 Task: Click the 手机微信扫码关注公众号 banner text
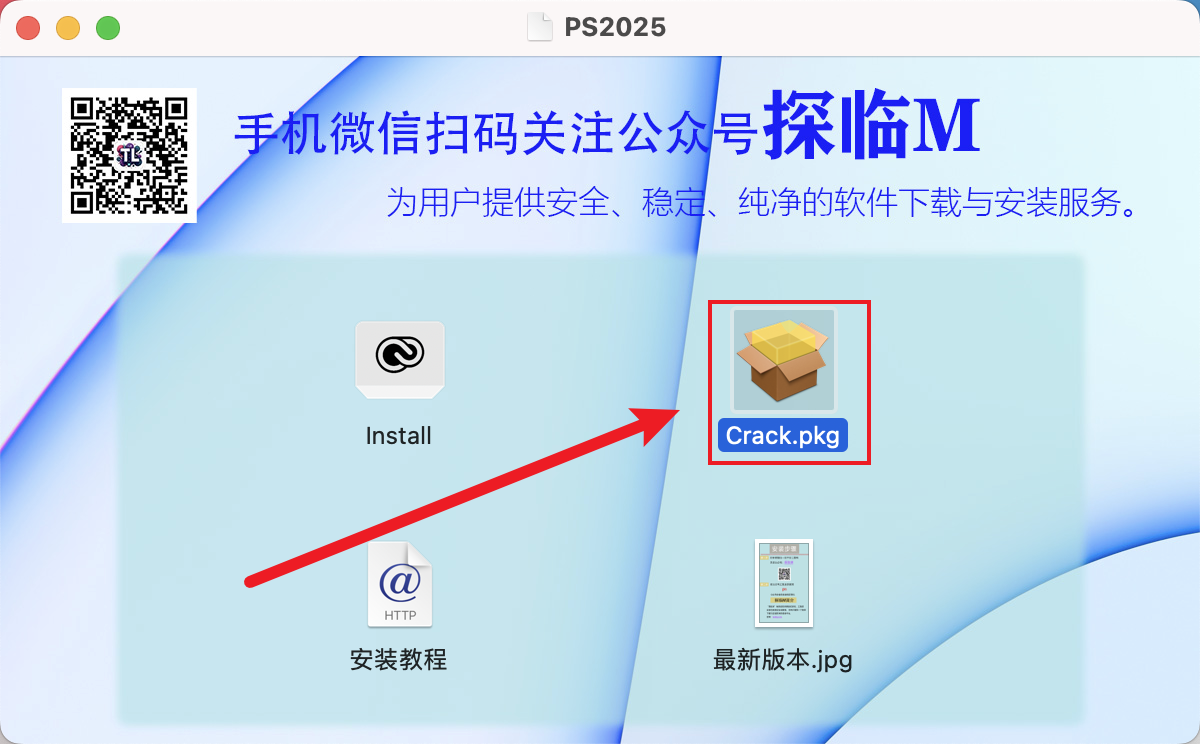coord(495,134)
